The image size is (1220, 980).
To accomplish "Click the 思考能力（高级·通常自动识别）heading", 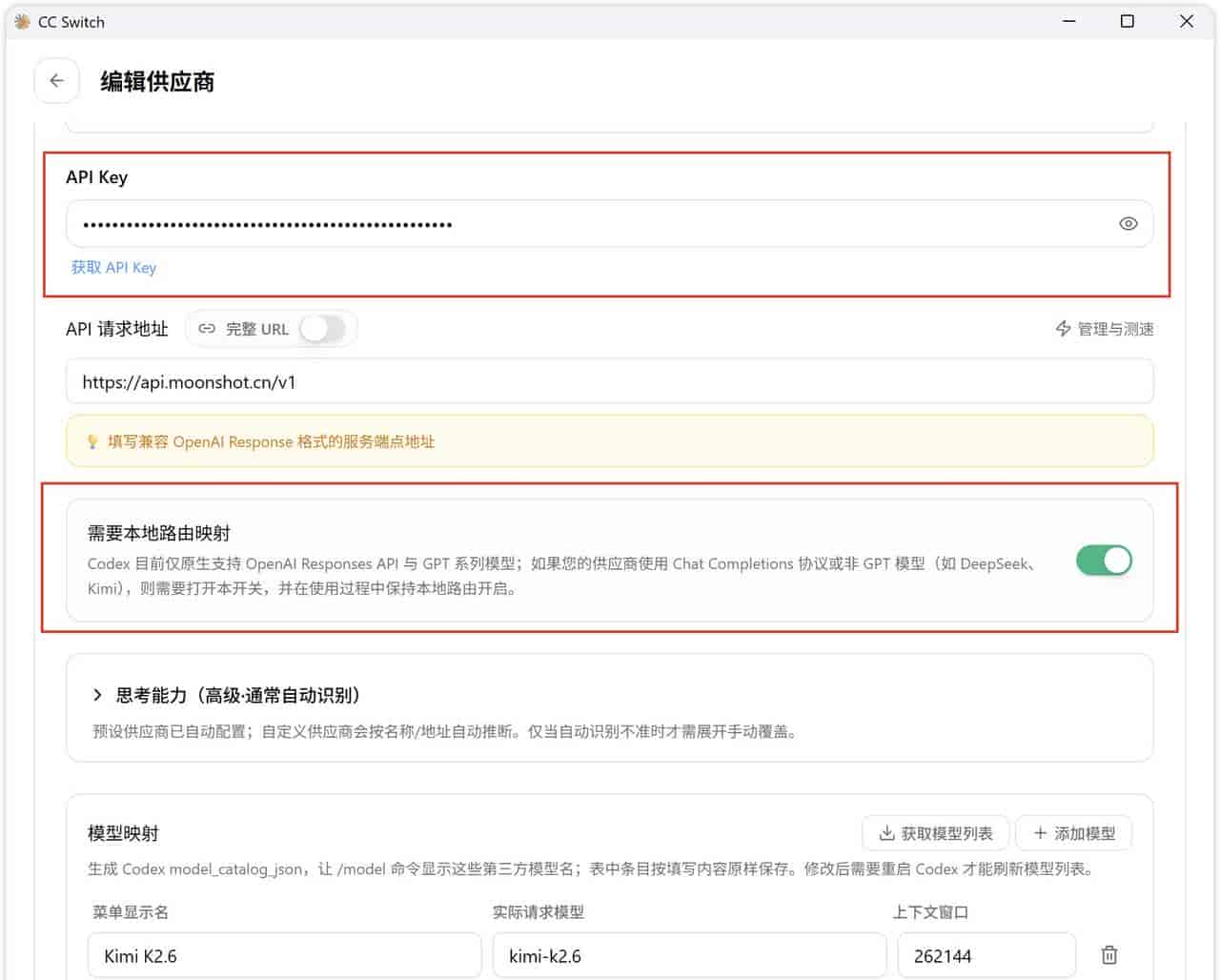I will (238, 695).
